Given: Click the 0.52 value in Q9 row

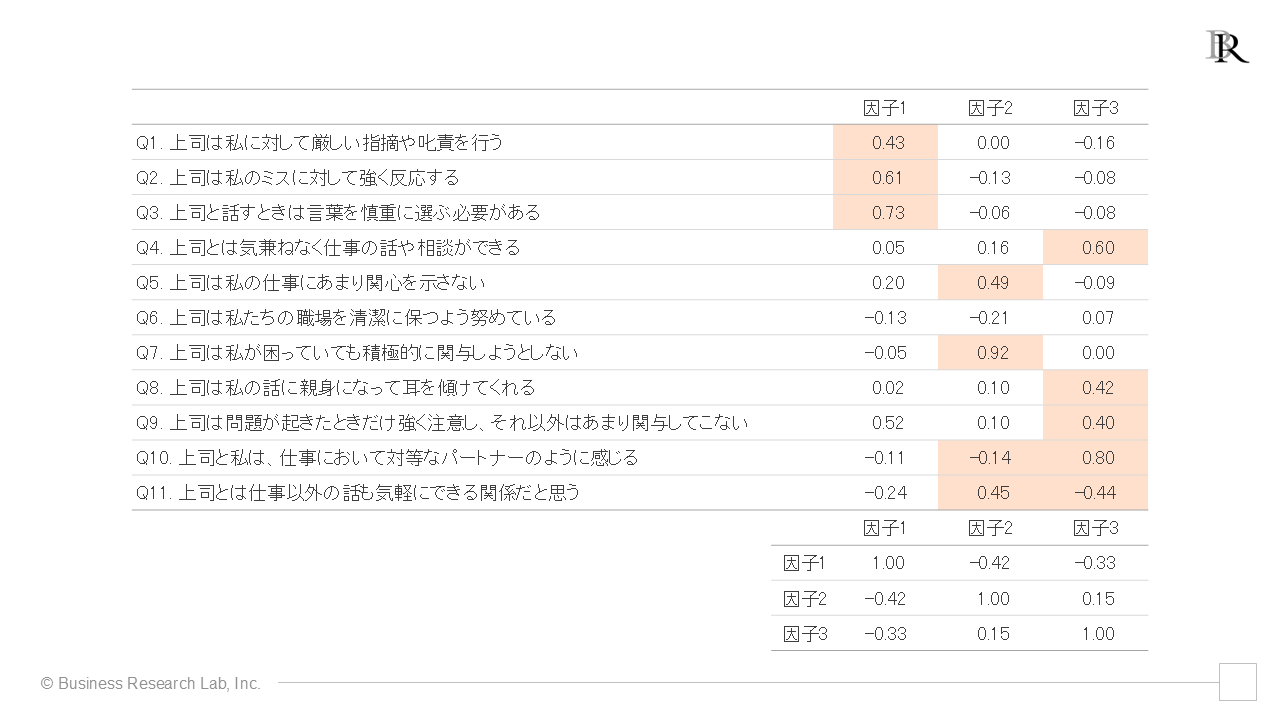Looking at the screenshot, I should 888,423.
